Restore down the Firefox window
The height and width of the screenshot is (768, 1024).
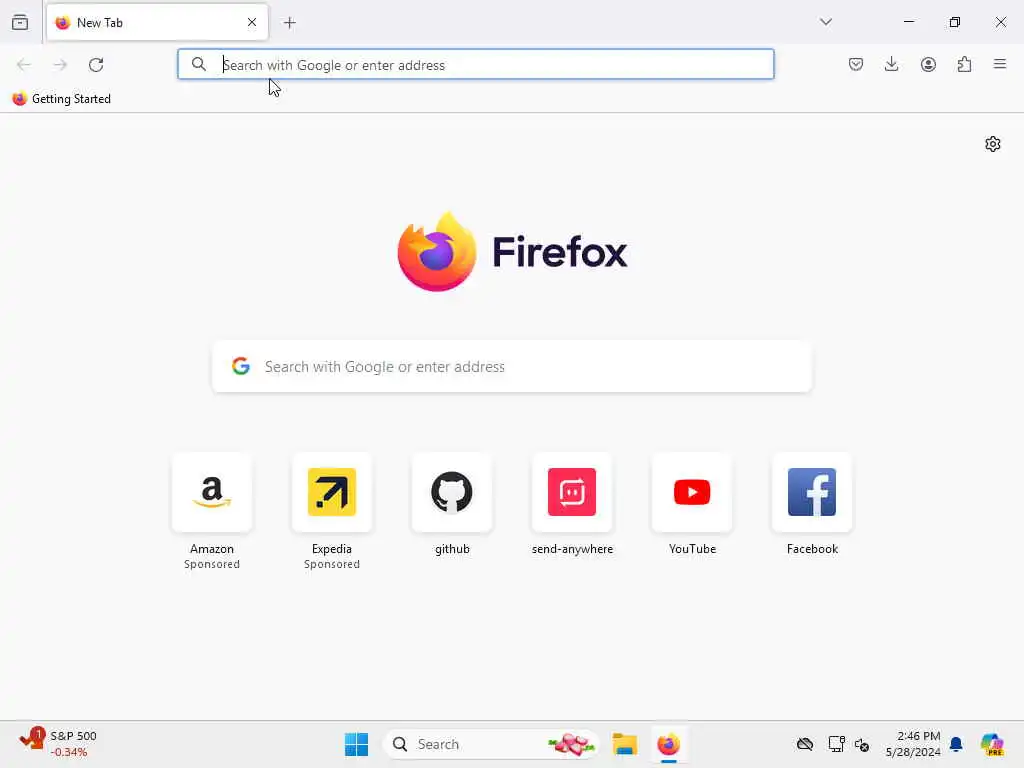coord(954,22)
